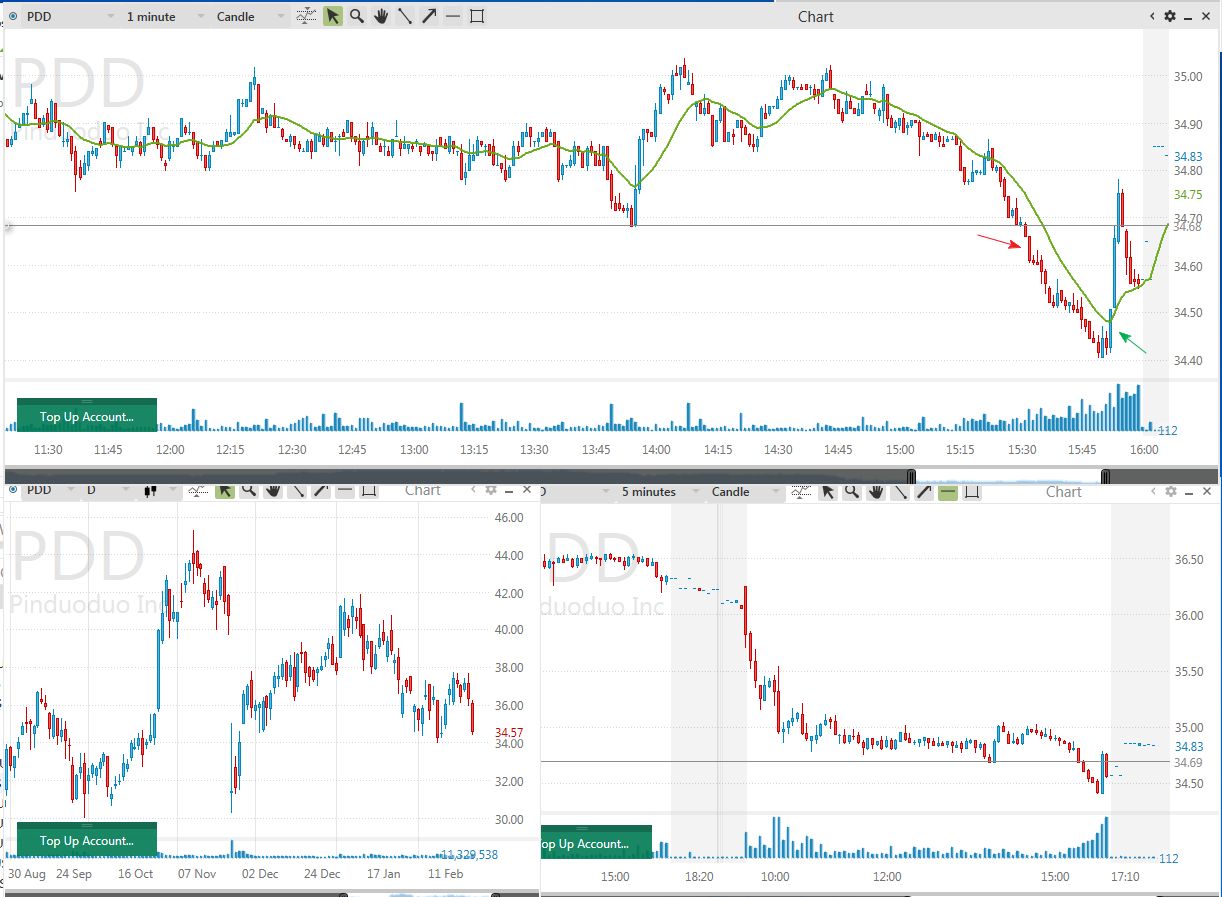This screenshot has height=897, width=1222.
Task: Toggle symbol link radio in daily chart
Action: 13,490
